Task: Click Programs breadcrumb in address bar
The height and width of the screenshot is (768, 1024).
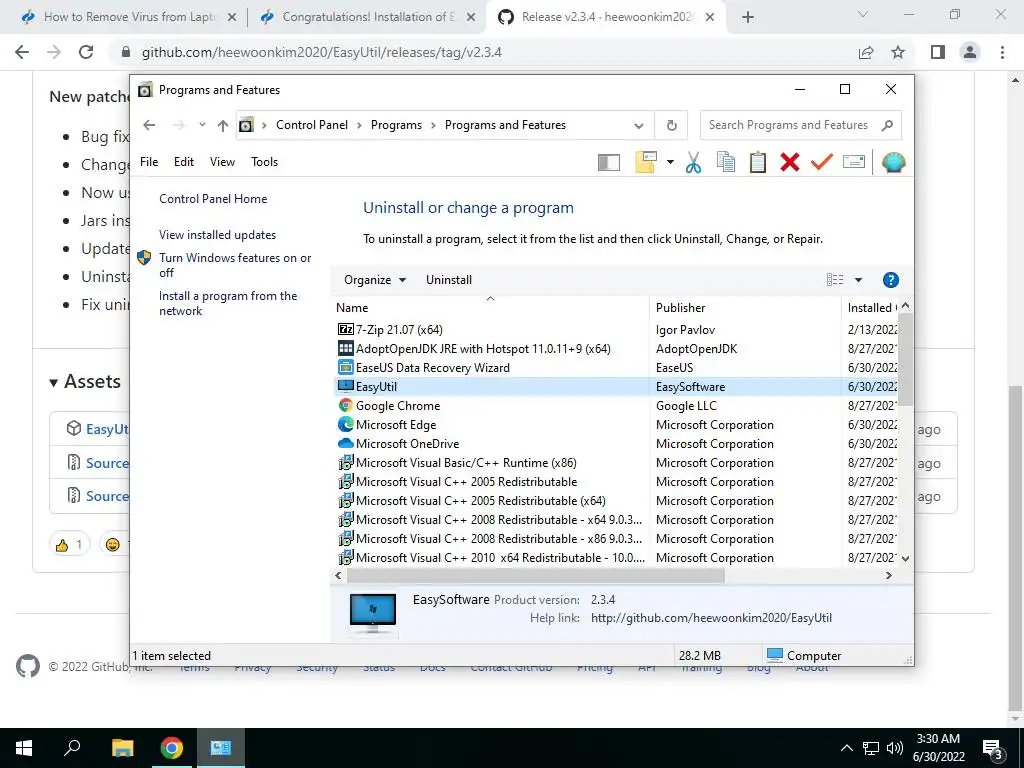Action: (x=396, y=125)
